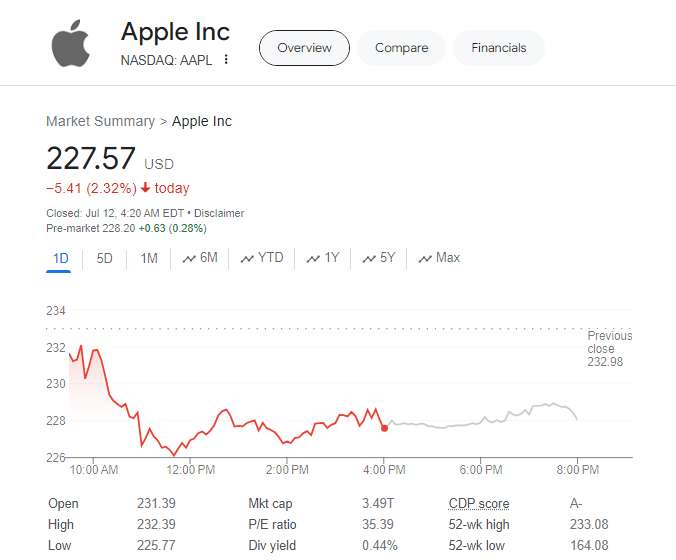
Task: Switch chart to 5D range
Action: point(104,258)
